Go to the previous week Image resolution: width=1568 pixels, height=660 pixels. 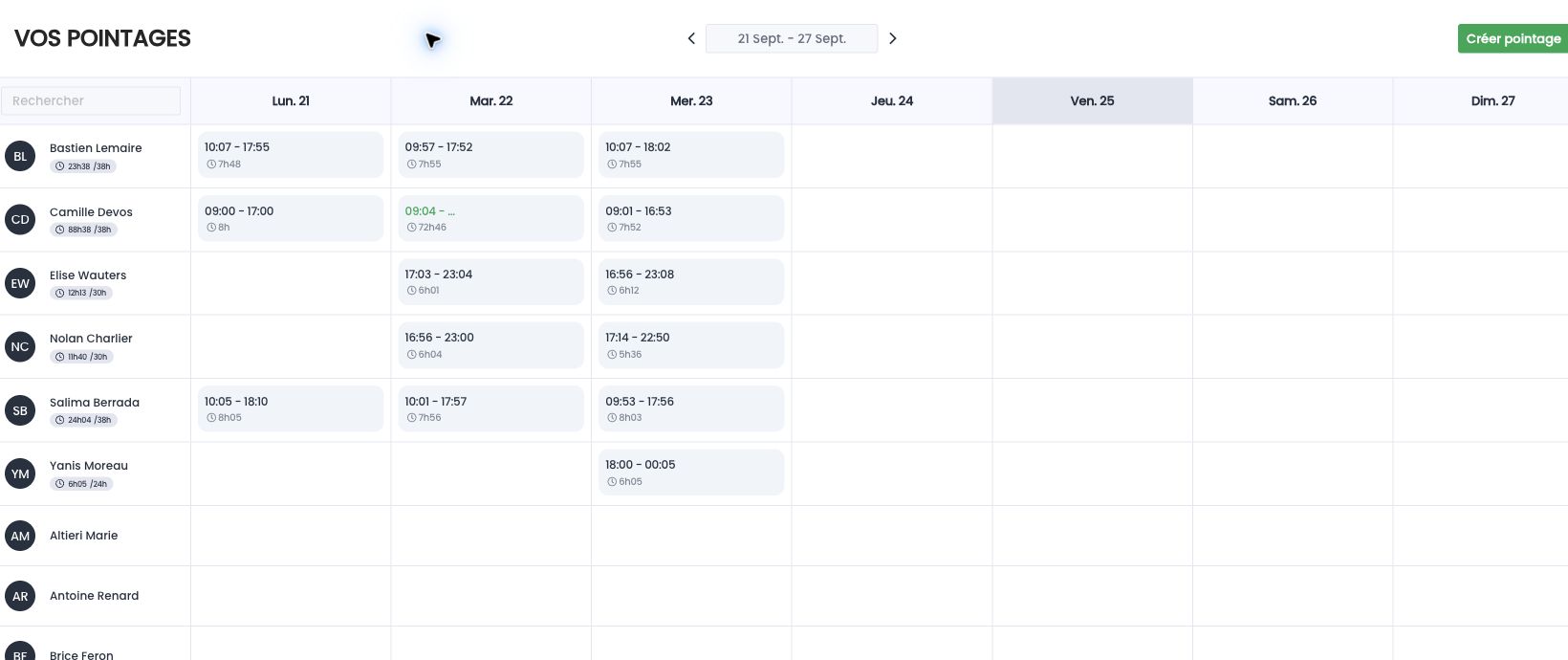[x=691, y=38]
